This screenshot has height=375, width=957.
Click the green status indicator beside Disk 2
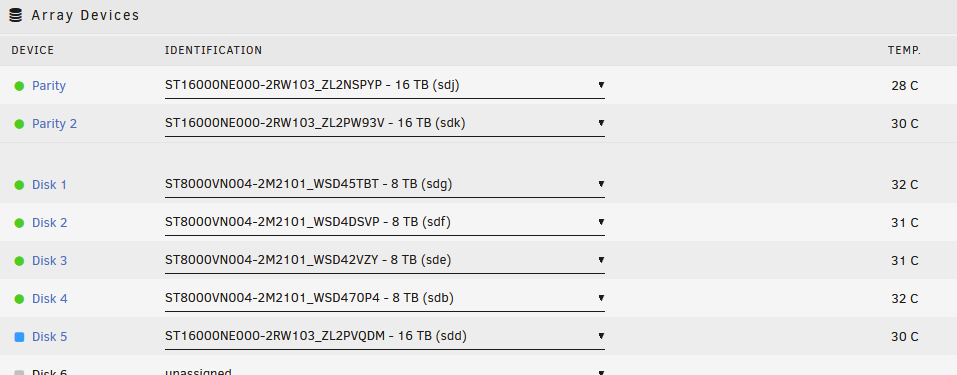pyautogui.click(x=19, y=223)
